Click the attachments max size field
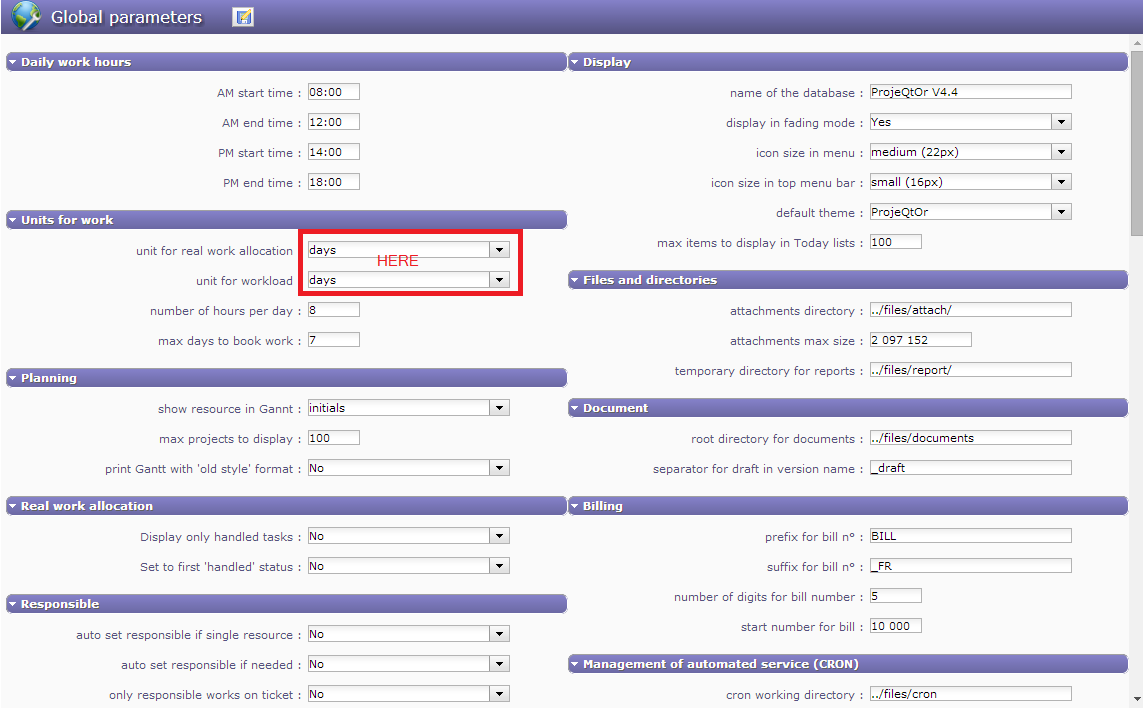 tap(919, 340)
